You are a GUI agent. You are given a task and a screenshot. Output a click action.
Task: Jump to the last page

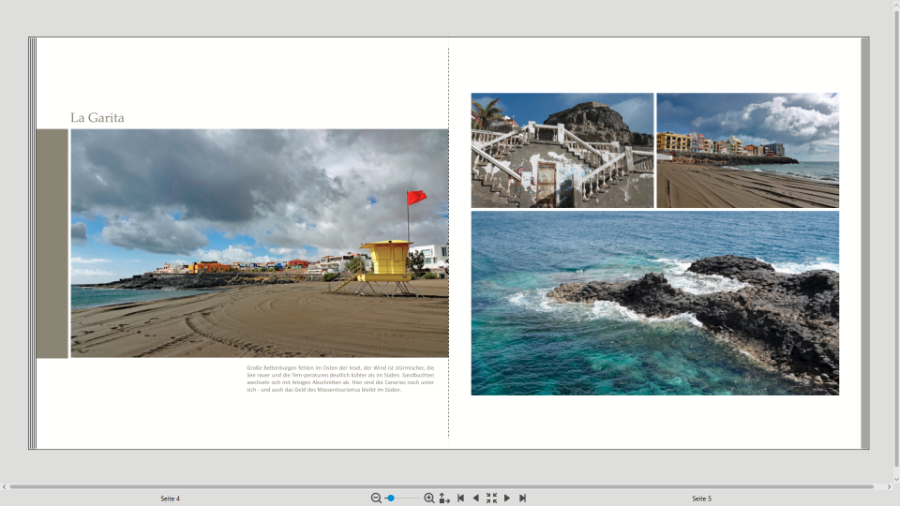522,498
